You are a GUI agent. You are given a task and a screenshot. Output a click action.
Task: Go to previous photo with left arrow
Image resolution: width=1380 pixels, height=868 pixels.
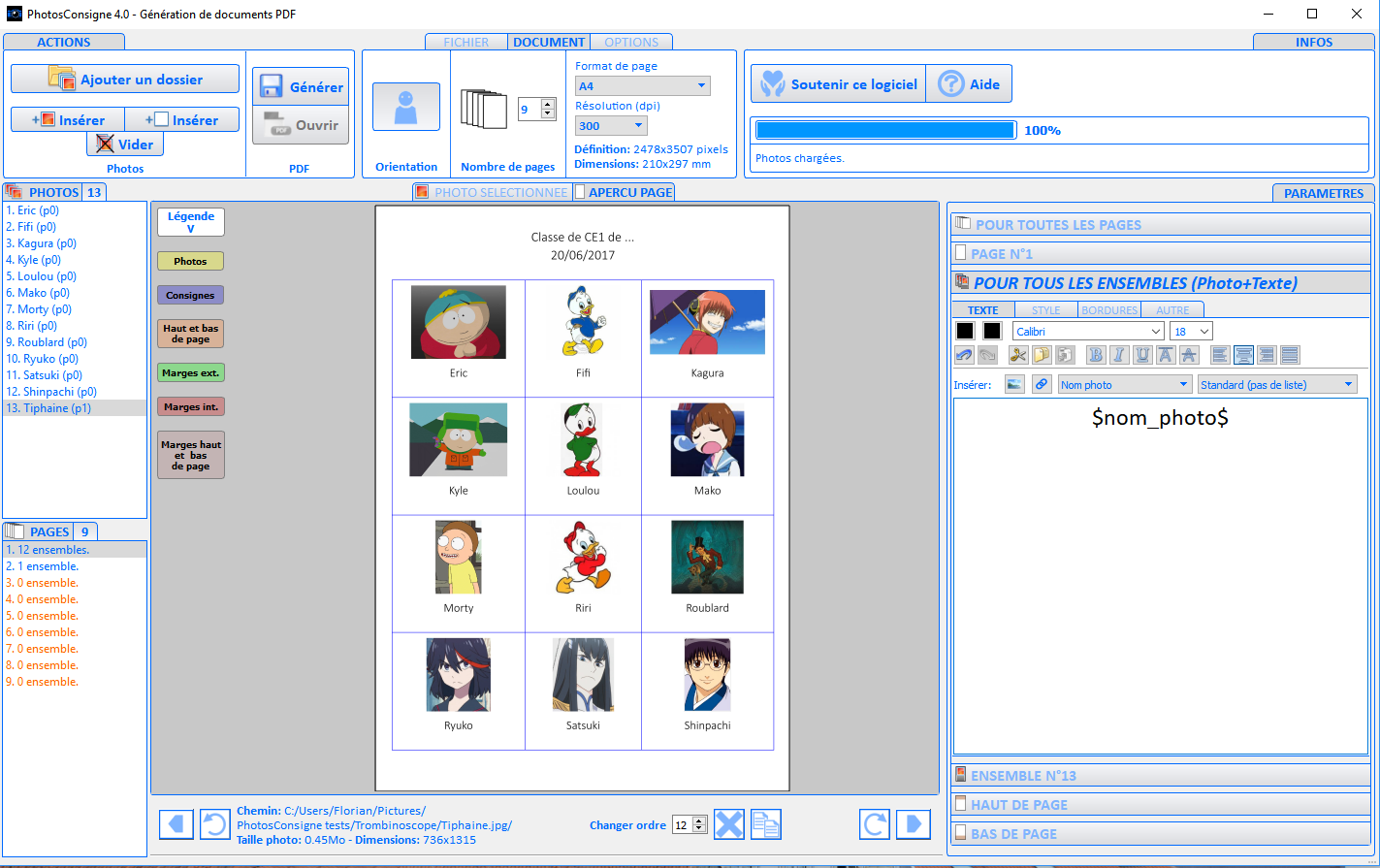tap(177, 825)
